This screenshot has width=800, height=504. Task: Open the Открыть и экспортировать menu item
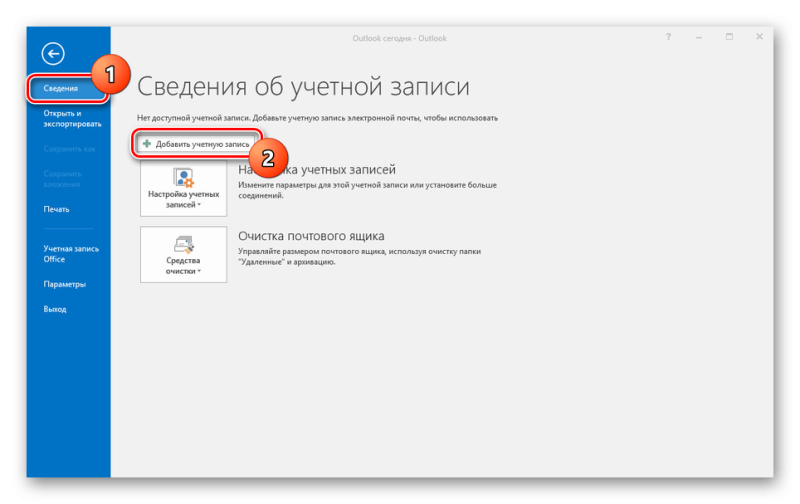72,118
